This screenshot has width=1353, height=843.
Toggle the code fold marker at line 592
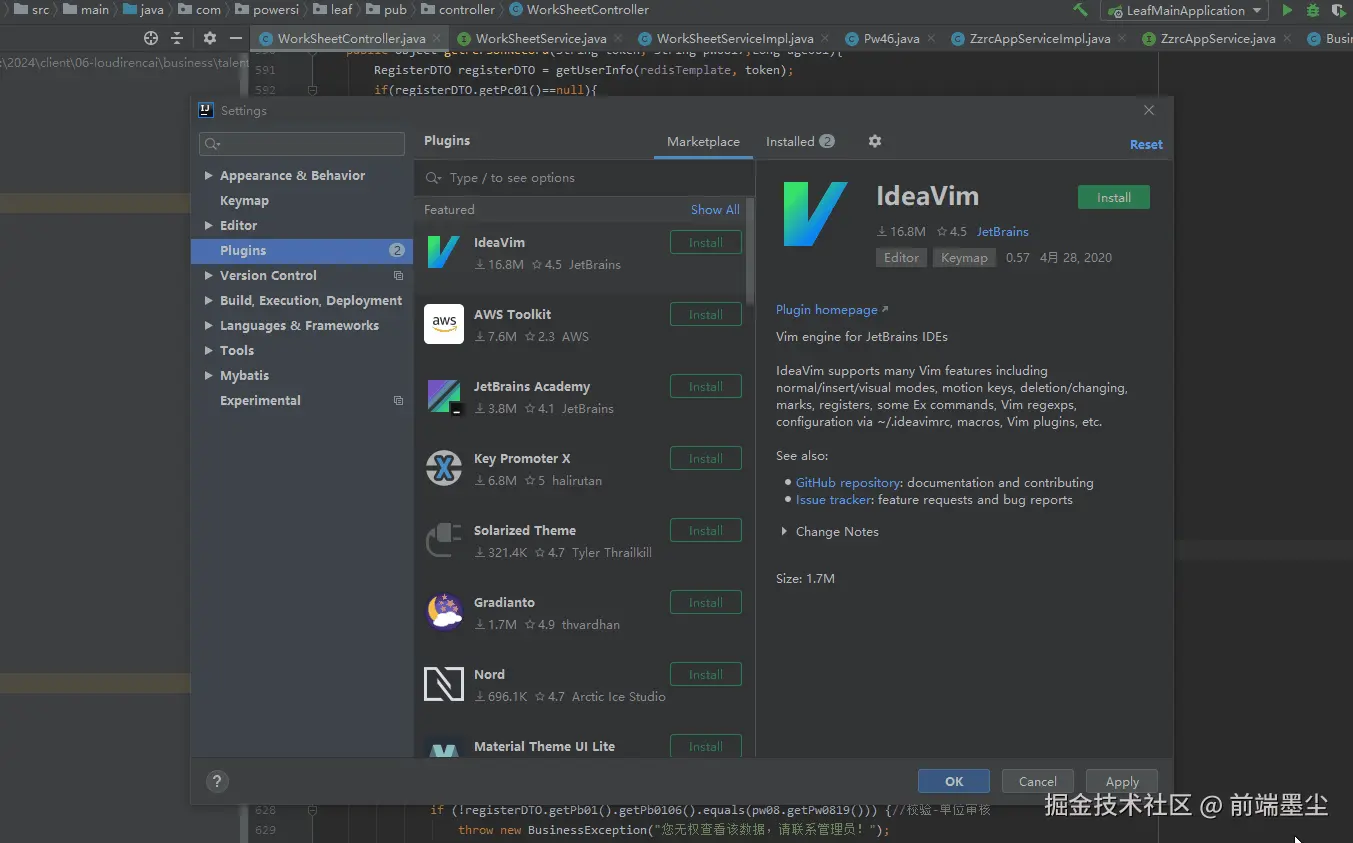[x=312, y=90]
